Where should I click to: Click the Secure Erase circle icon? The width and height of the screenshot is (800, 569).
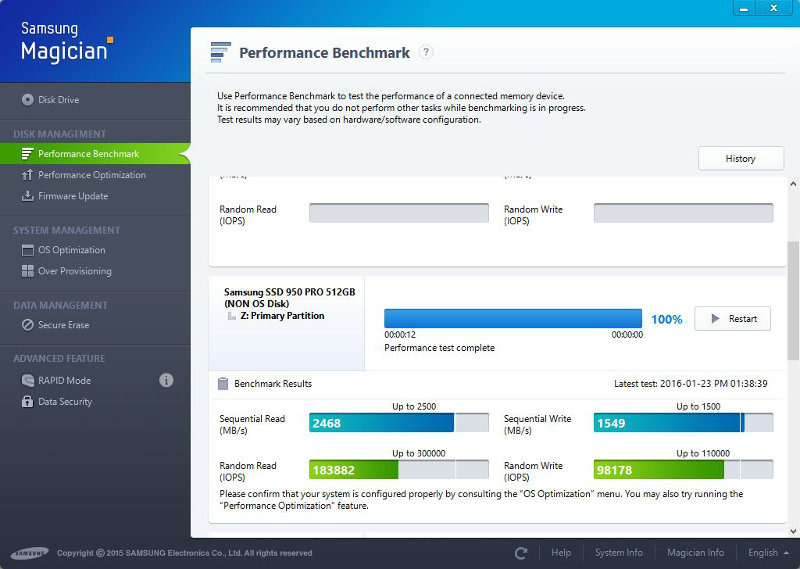pyautogui.click(x=28, y=325)
